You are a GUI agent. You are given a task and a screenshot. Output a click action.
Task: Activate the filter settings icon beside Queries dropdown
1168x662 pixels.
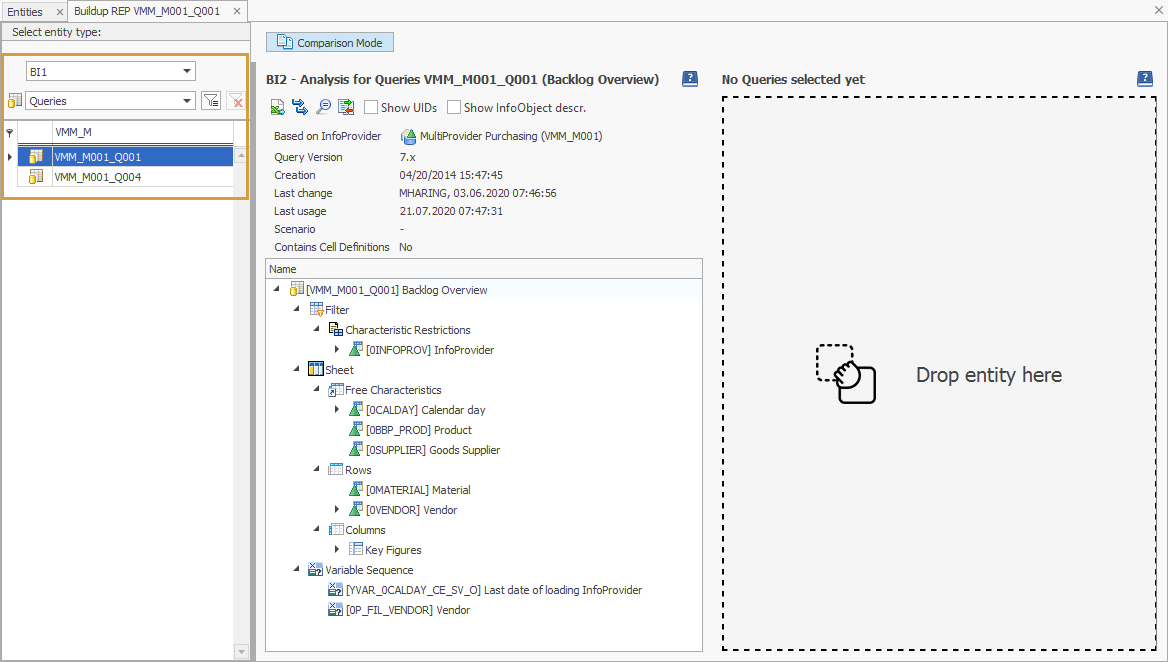tap(211, 100)
